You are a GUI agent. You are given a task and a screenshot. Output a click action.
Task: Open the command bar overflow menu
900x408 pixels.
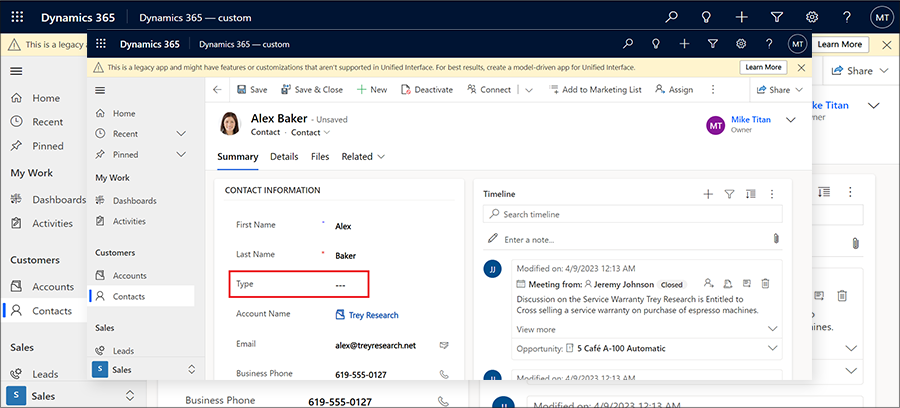click(x=713, y=90)
